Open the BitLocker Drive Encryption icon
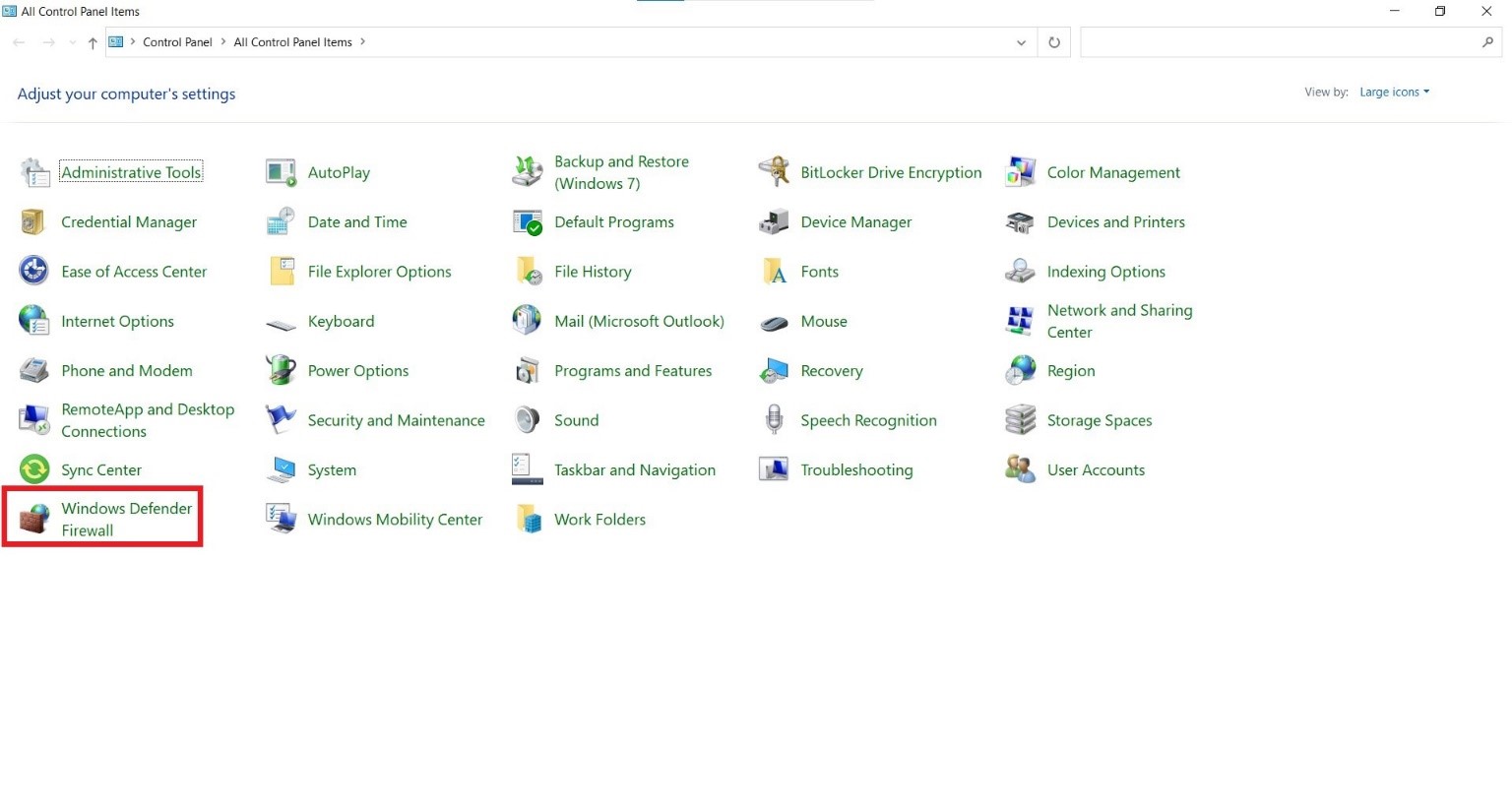 [x=775, y=172]
